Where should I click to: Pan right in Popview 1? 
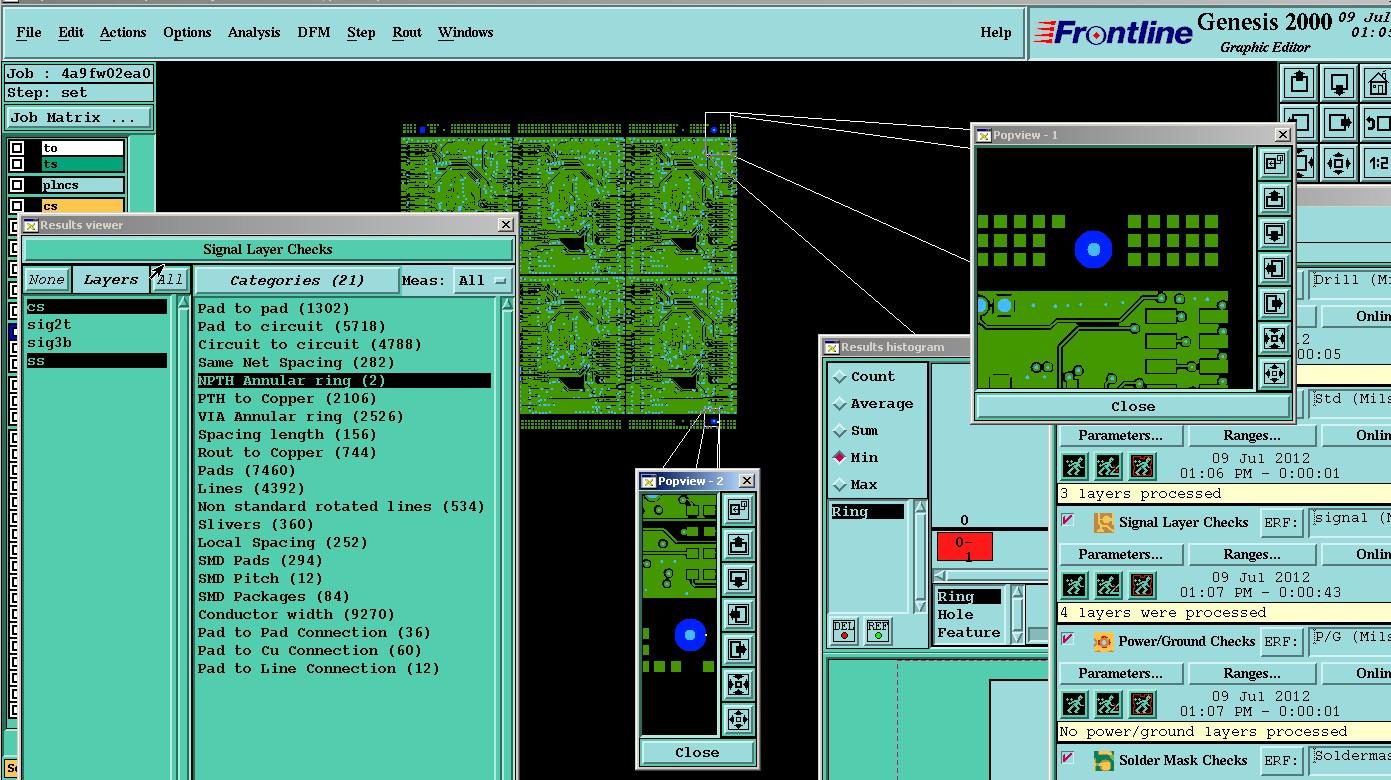point(1274,304)
